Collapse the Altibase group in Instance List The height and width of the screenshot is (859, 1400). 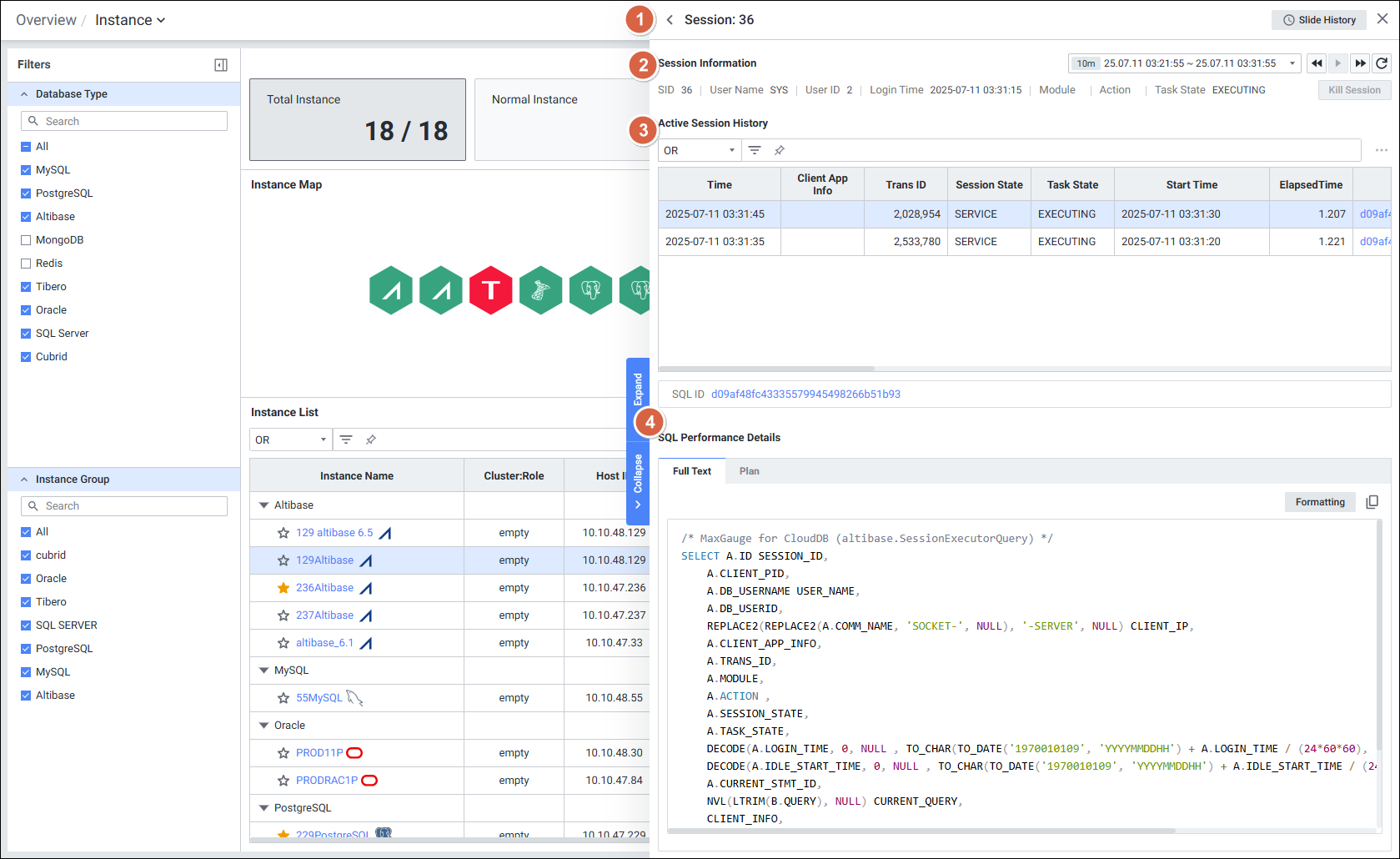click(x=263, y=505)
